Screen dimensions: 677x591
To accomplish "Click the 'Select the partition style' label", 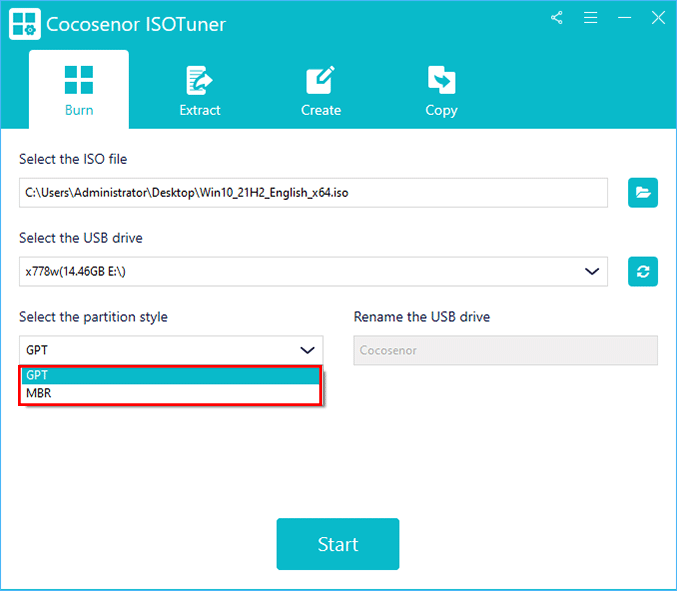I will [x=93, y=317].
